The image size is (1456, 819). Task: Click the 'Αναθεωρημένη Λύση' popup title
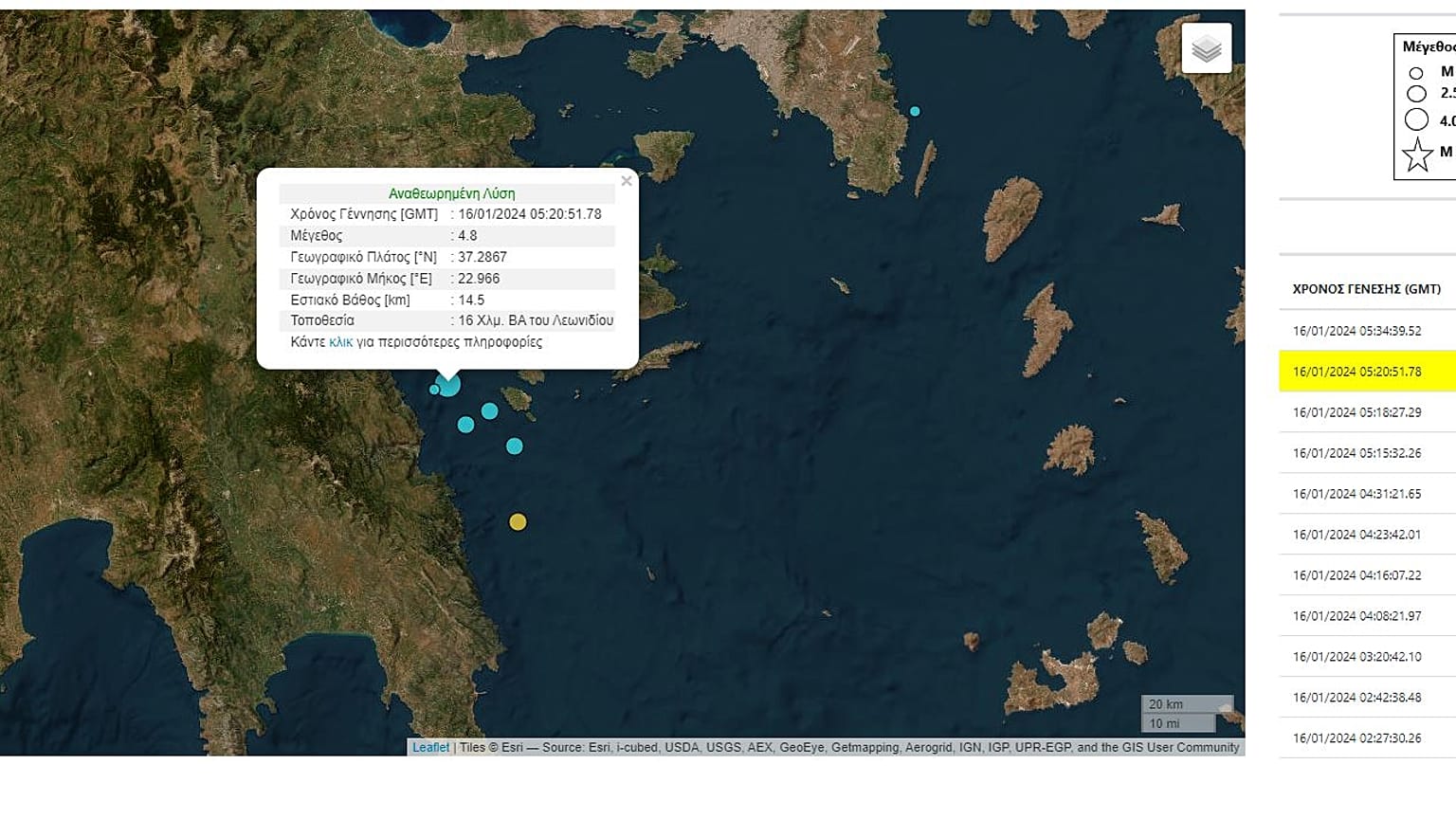coord(452,193)
